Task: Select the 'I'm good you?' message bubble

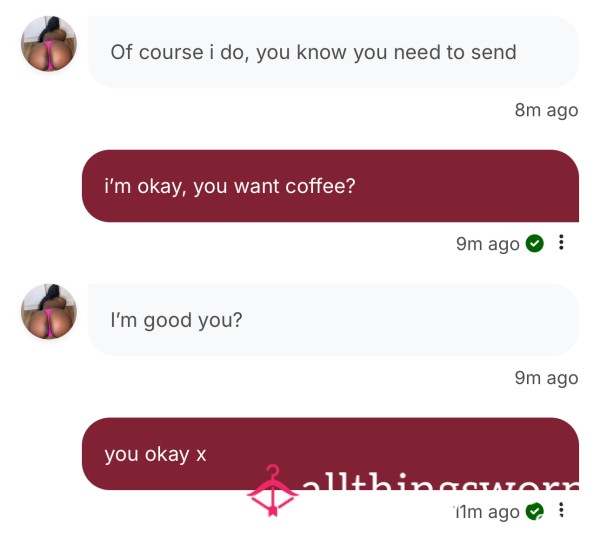Action: tap(333, 320)
